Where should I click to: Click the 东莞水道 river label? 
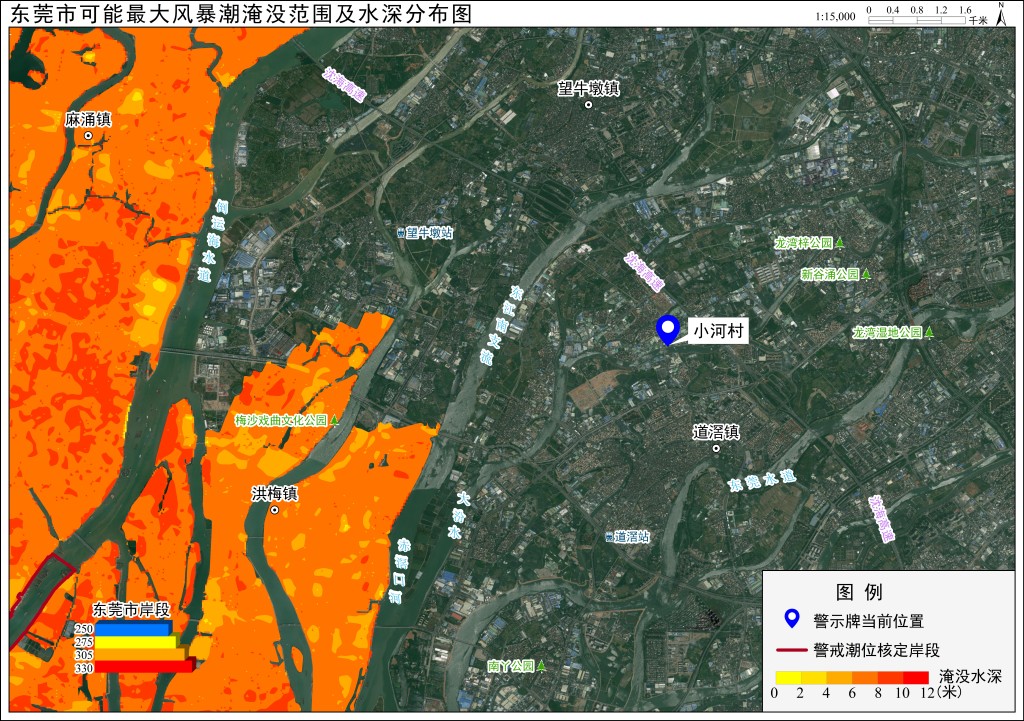762,481
